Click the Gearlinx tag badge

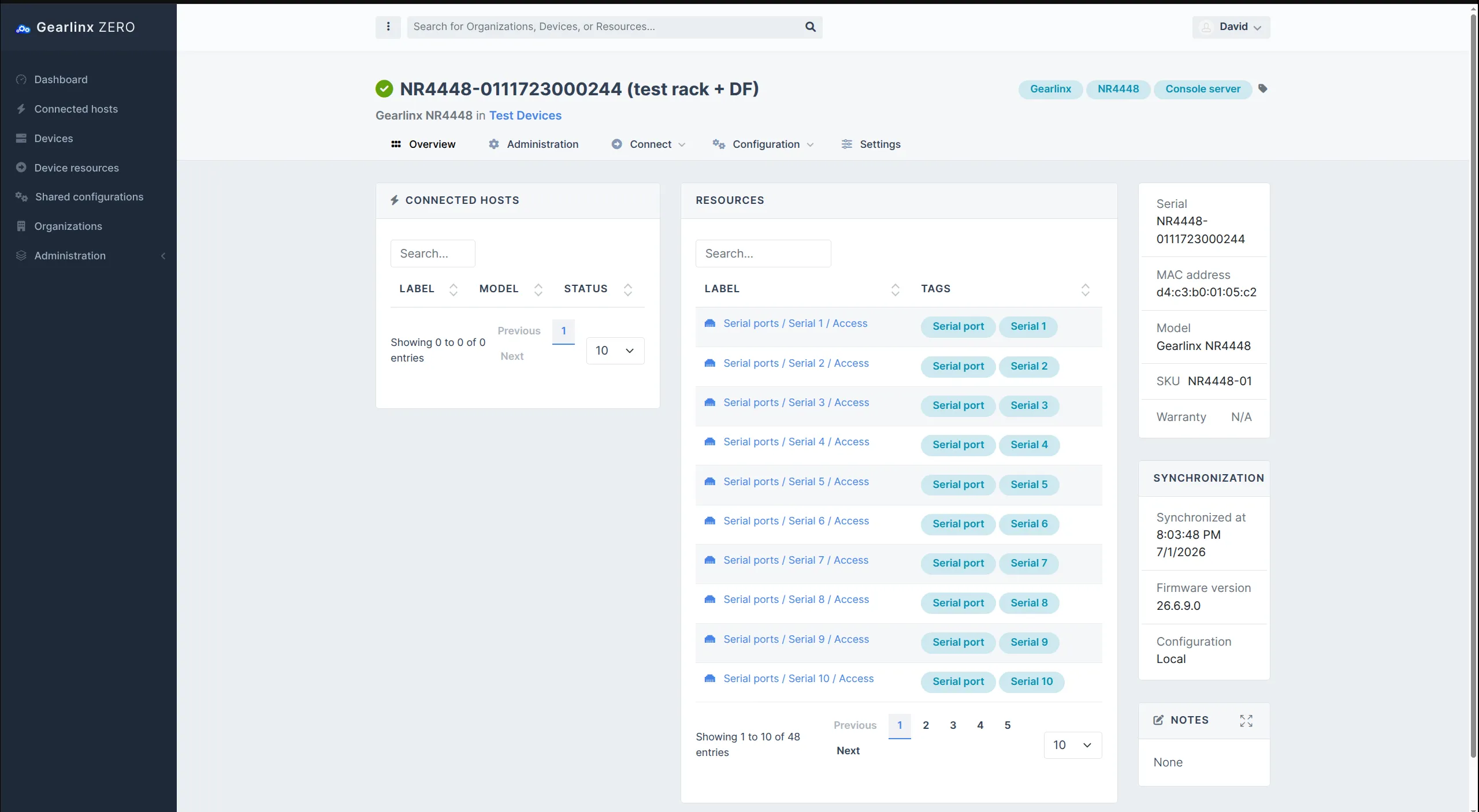(1050, 89)
